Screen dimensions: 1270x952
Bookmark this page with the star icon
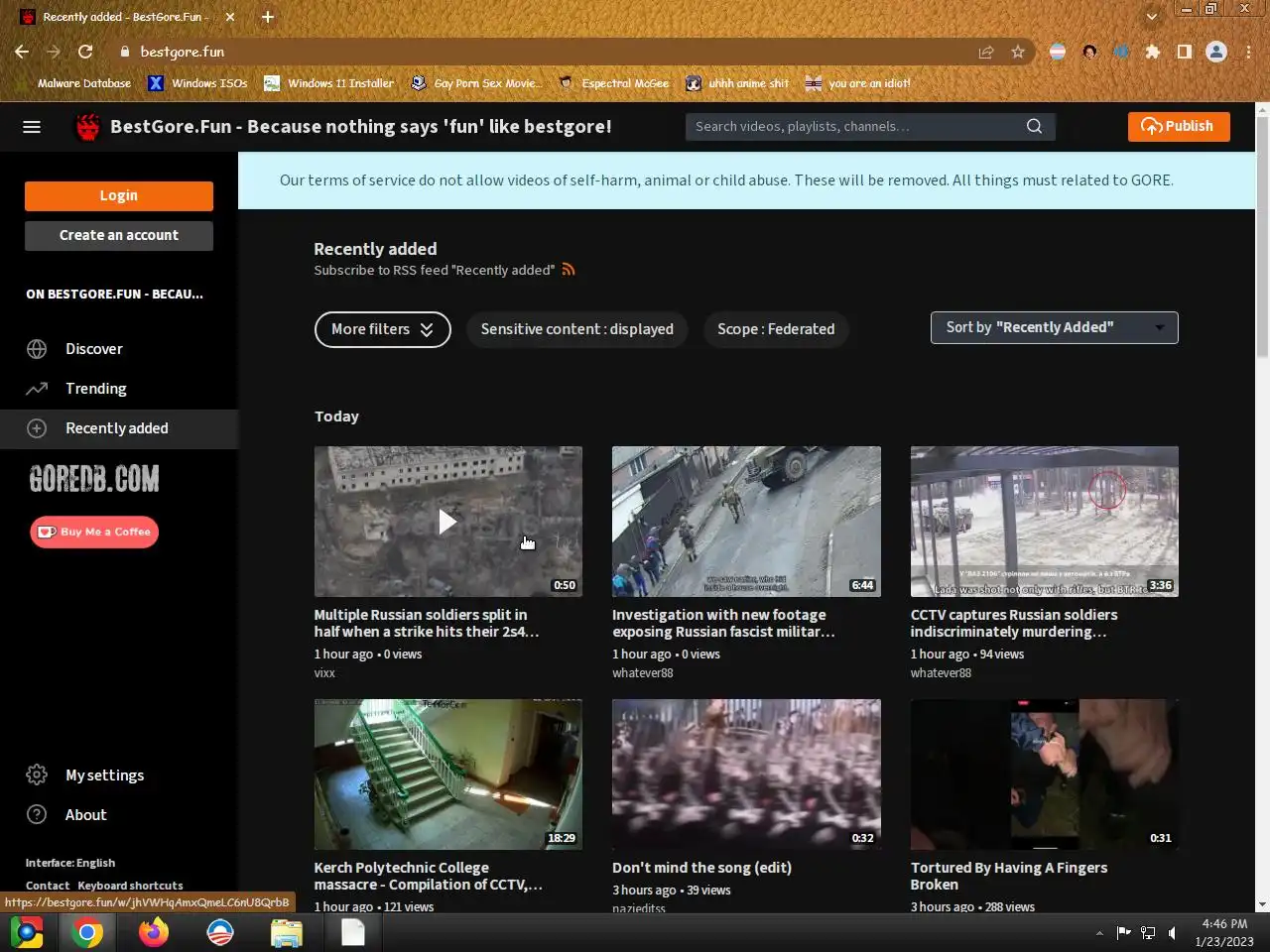click(1018, 52)
